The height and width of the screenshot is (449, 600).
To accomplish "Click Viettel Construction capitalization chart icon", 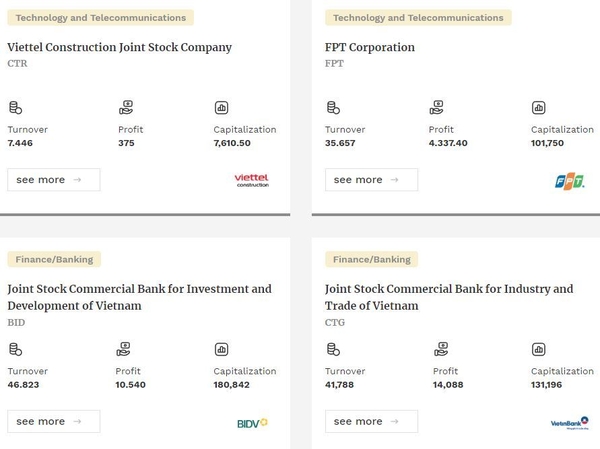I will pyautogui.click(x=222, y=108).
